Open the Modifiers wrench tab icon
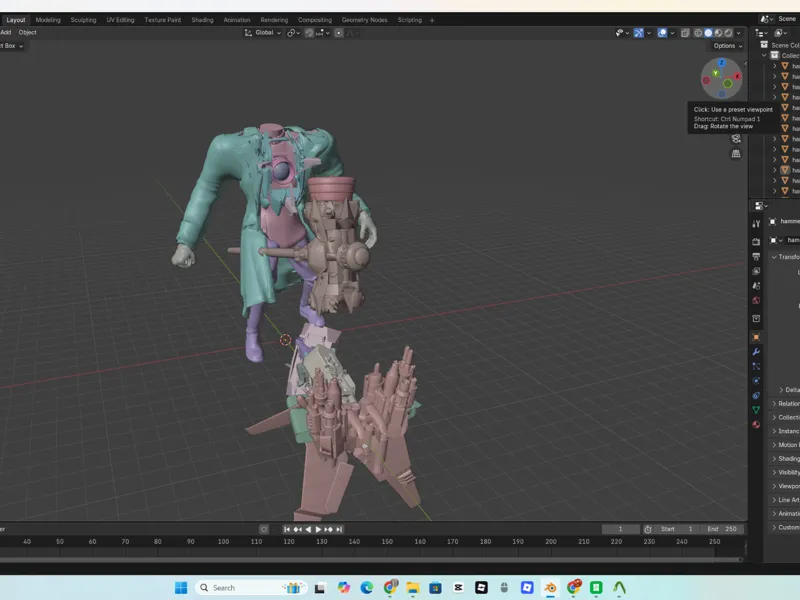This screenshot has width=800, height=600. click(x=756, y=352)
